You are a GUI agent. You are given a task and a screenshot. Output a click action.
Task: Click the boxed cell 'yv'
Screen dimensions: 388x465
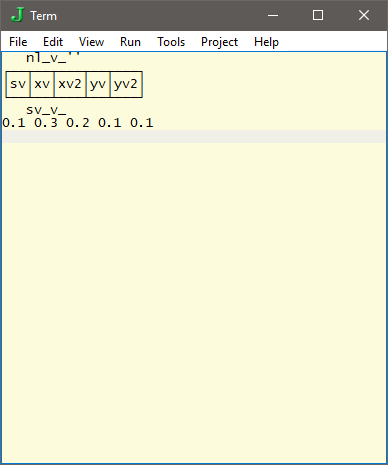[98, 84]
